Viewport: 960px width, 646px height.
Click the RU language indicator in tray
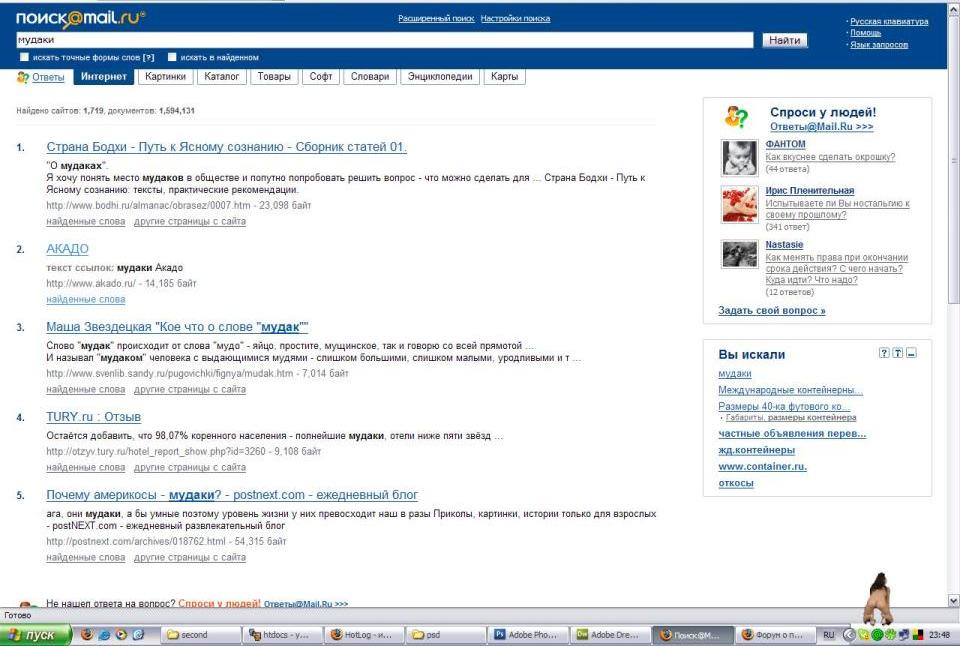(x=828, y=635)
